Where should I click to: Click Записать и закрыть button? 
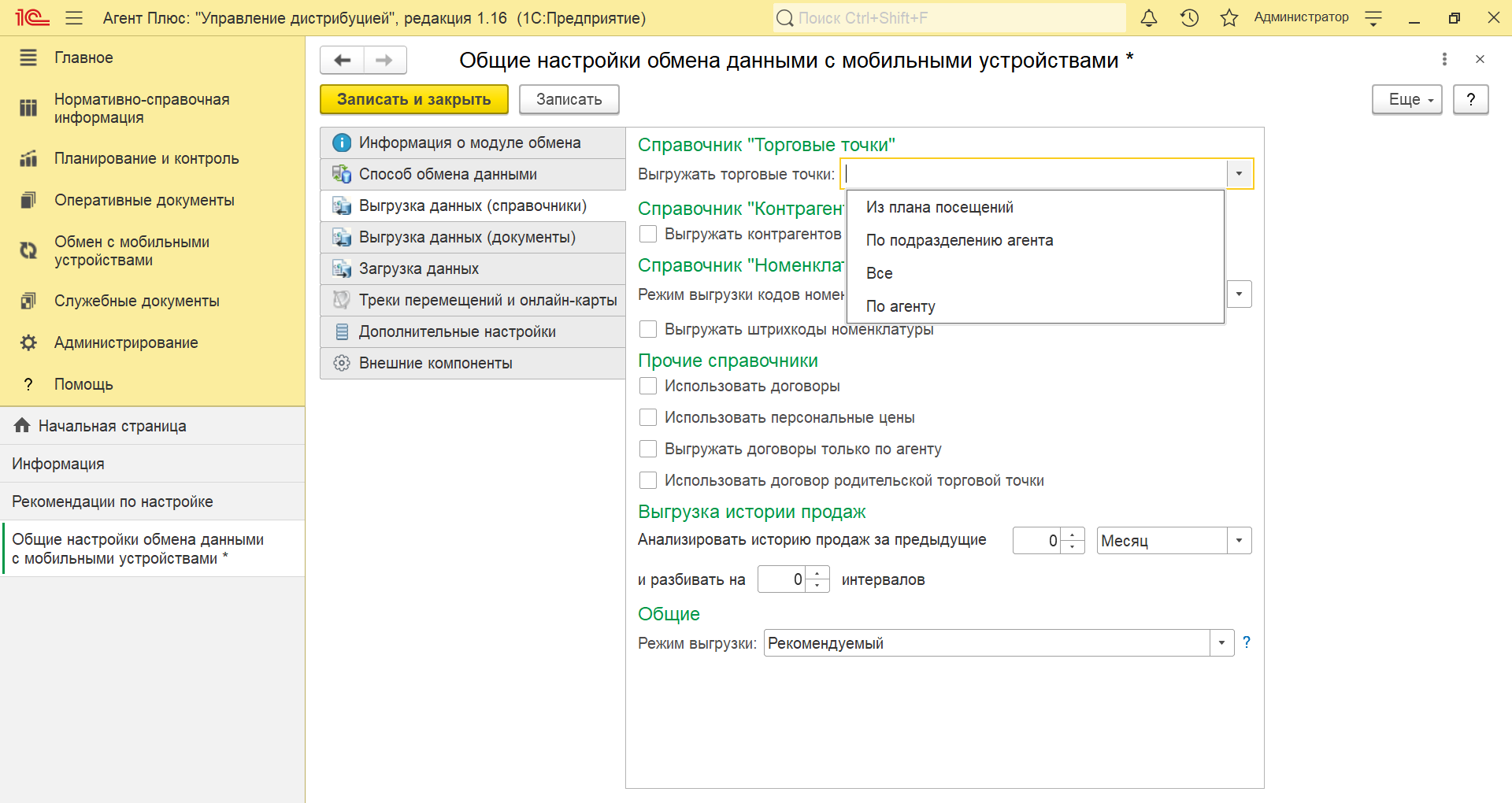tap(413, 99)
